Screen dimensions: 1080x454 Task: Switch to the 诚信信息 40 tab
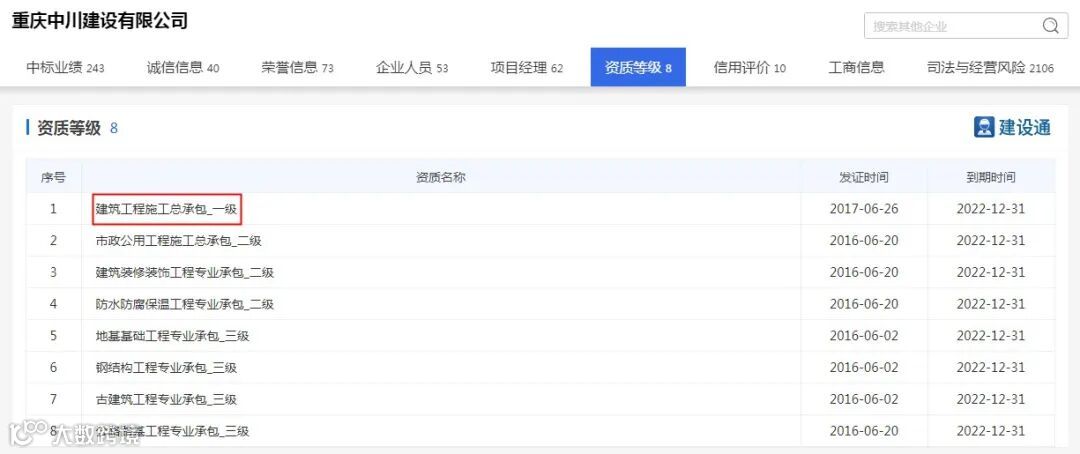pos(183,68)
